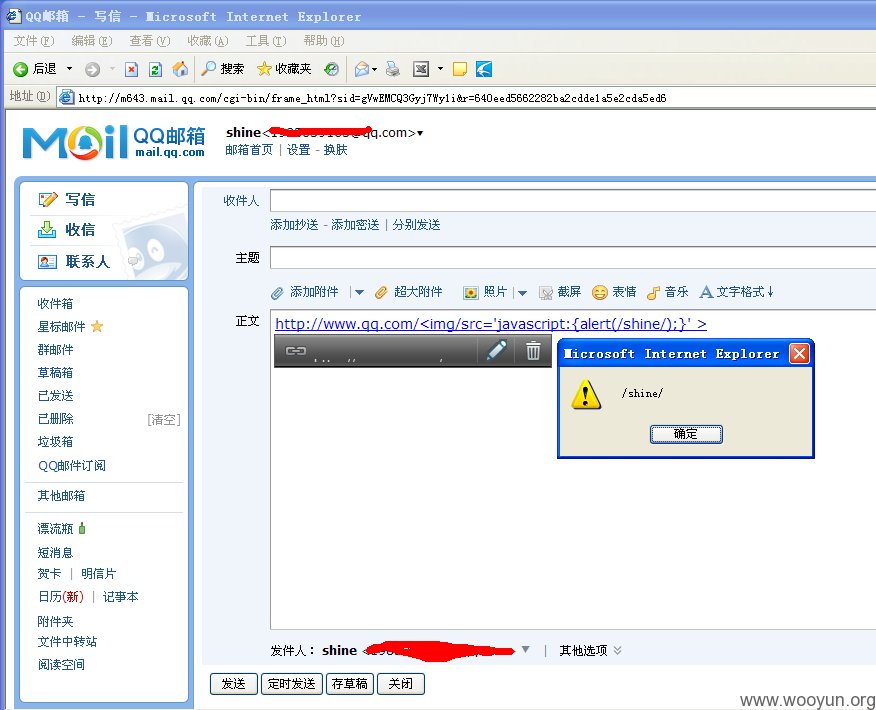
Task: Click 添加抄送 add CC link
Action: pos(294,225)
